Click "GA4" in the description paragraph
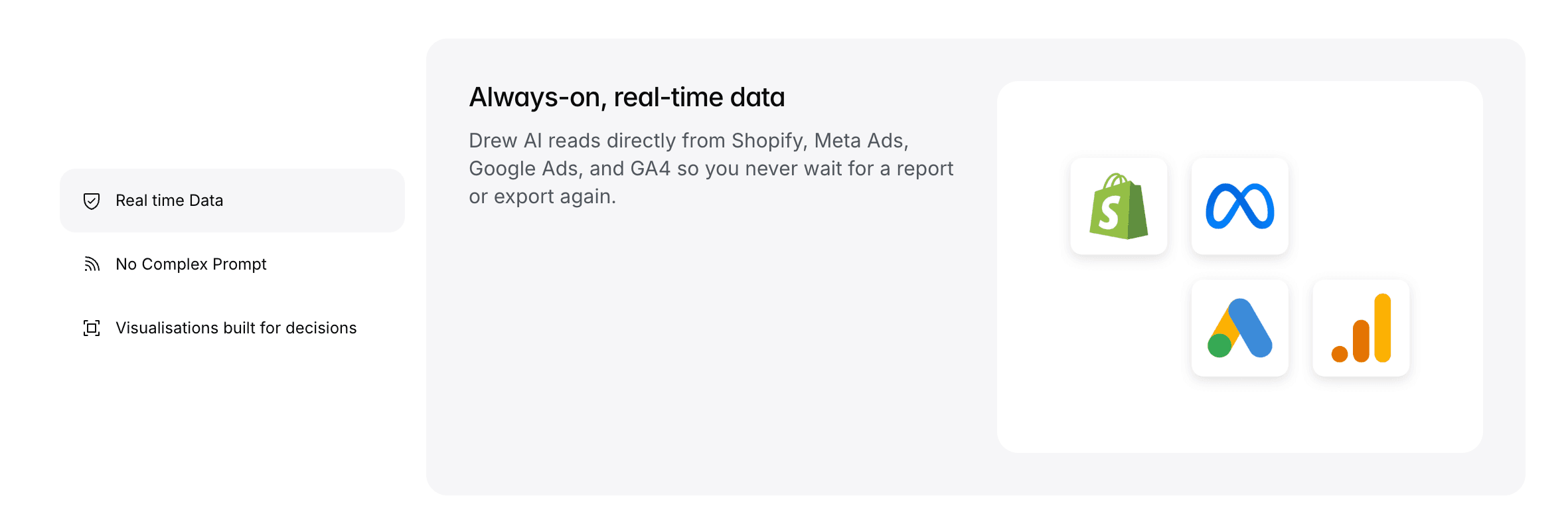Image resolution: width=1568 pixels, height=522 pixels. (x=650, y=169)
